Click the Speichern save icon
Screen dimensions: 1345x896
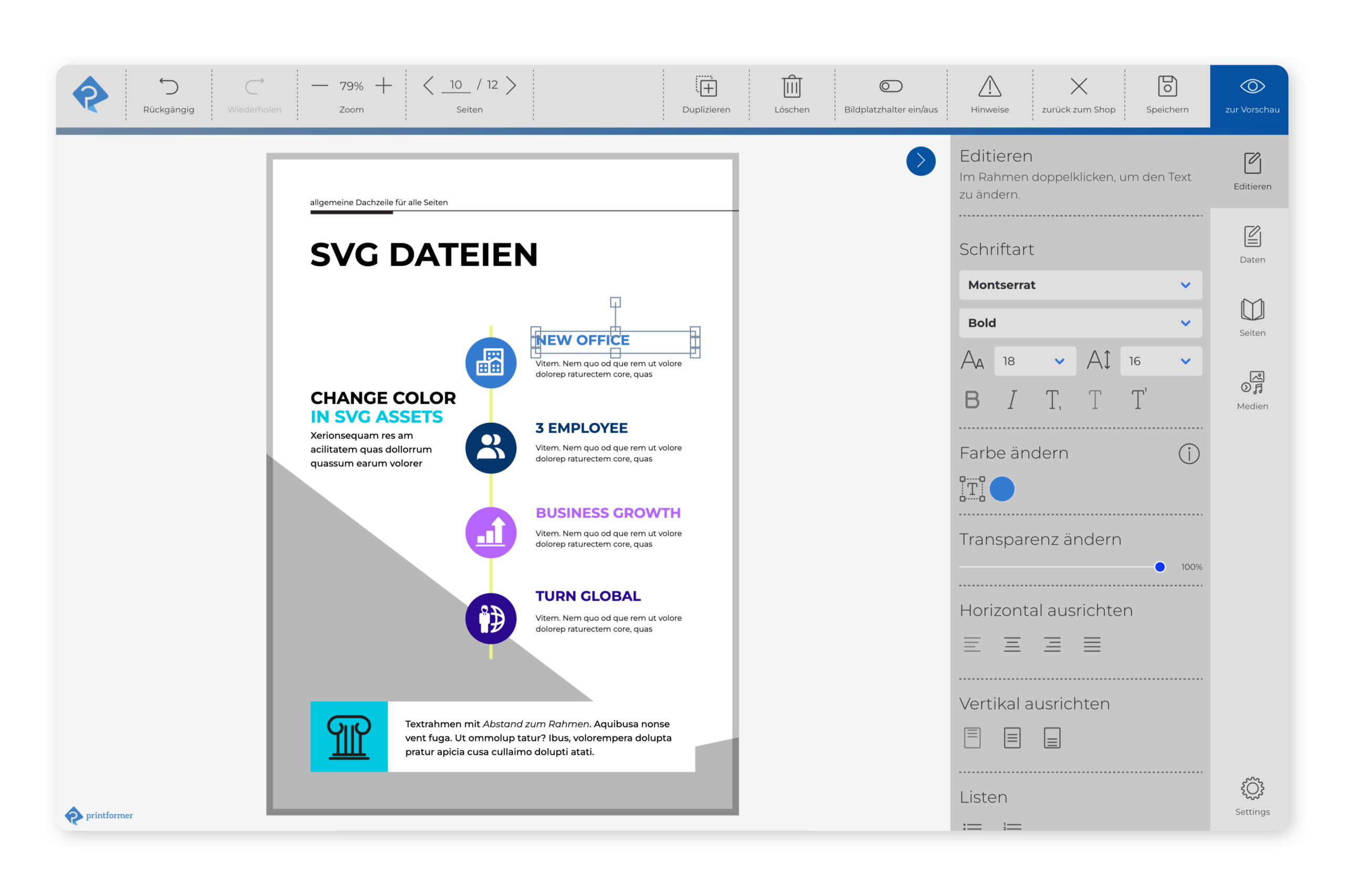pos(1167,87)
